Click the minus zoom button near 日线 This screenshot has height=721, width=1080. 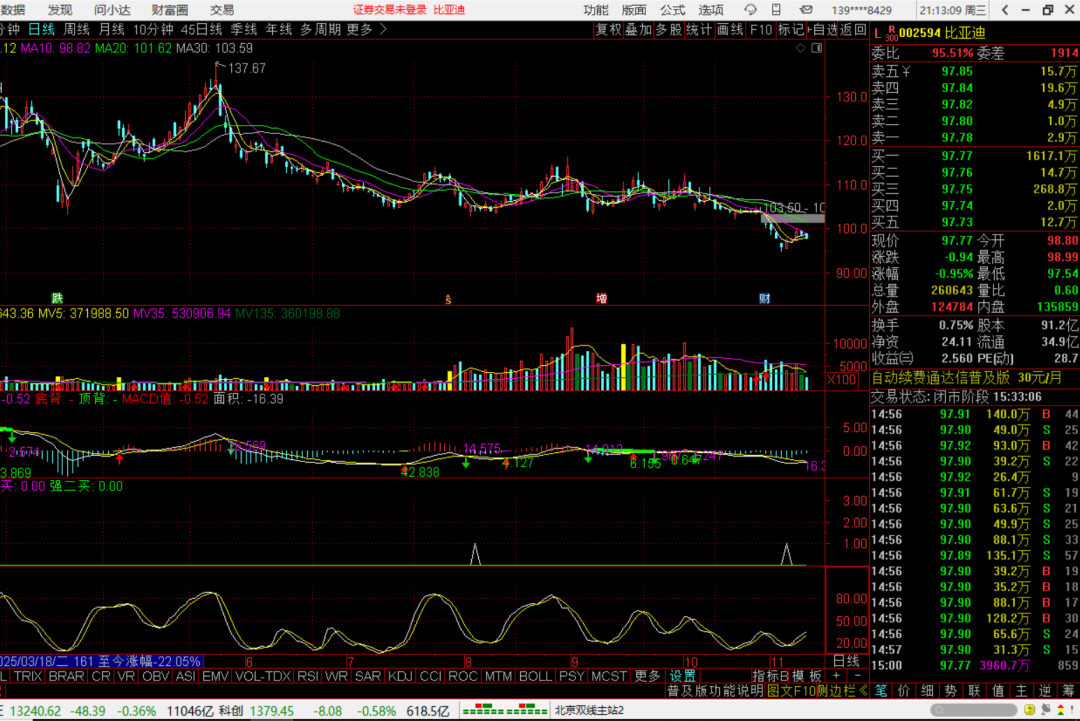coord(858,676)
